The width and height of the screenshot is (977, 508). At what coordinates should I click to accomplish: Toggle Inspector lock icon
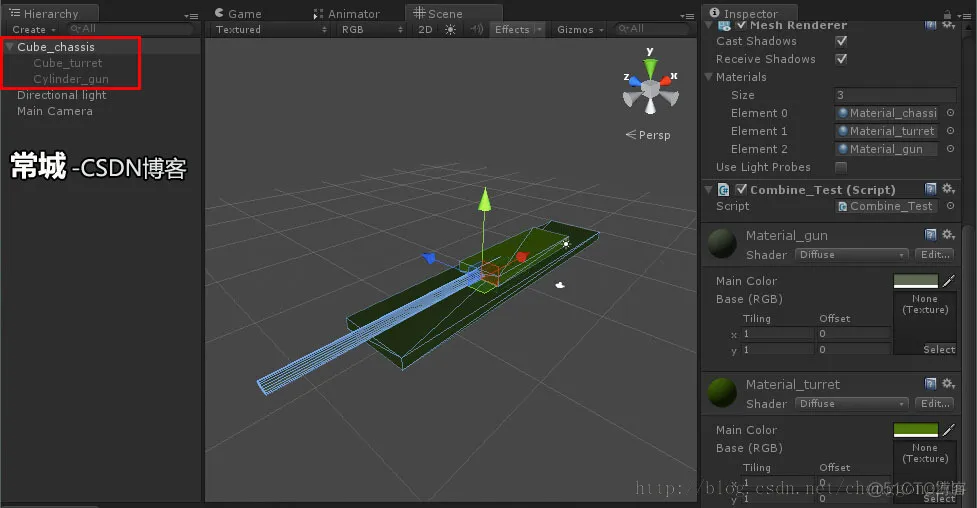[947, 14]
